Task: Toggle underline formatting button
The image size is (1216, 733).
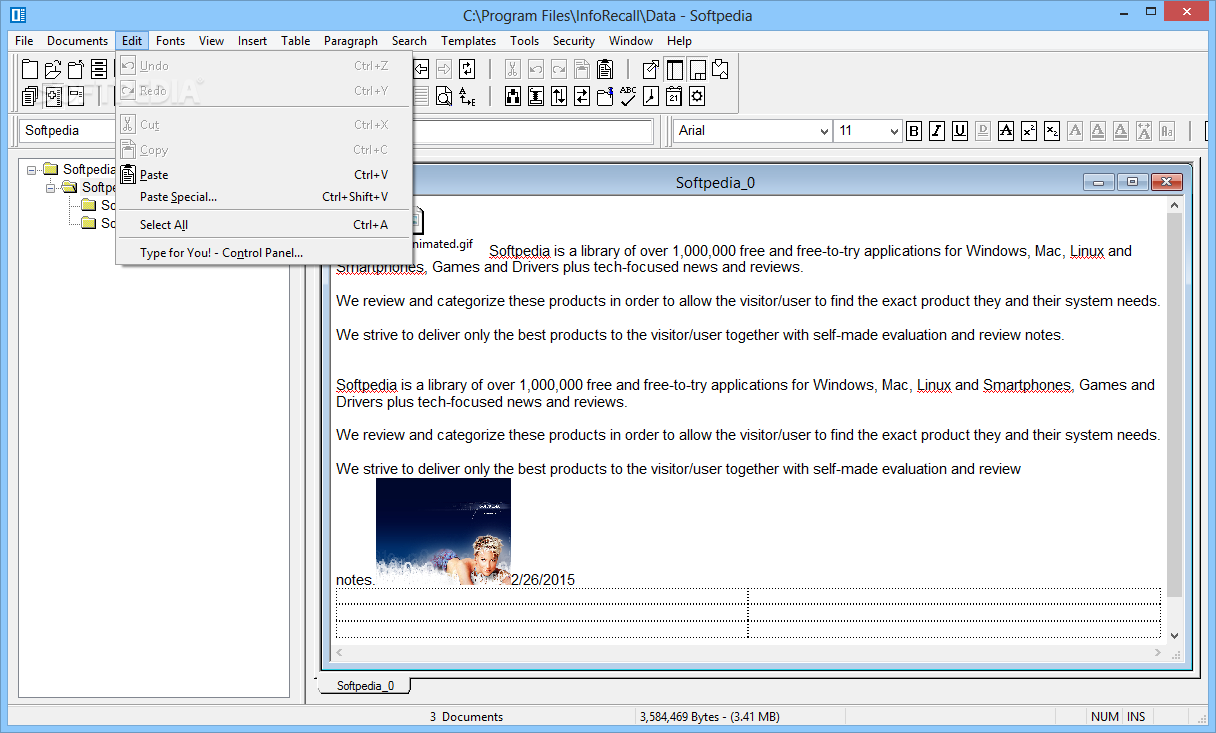Action: pos(960,130)
